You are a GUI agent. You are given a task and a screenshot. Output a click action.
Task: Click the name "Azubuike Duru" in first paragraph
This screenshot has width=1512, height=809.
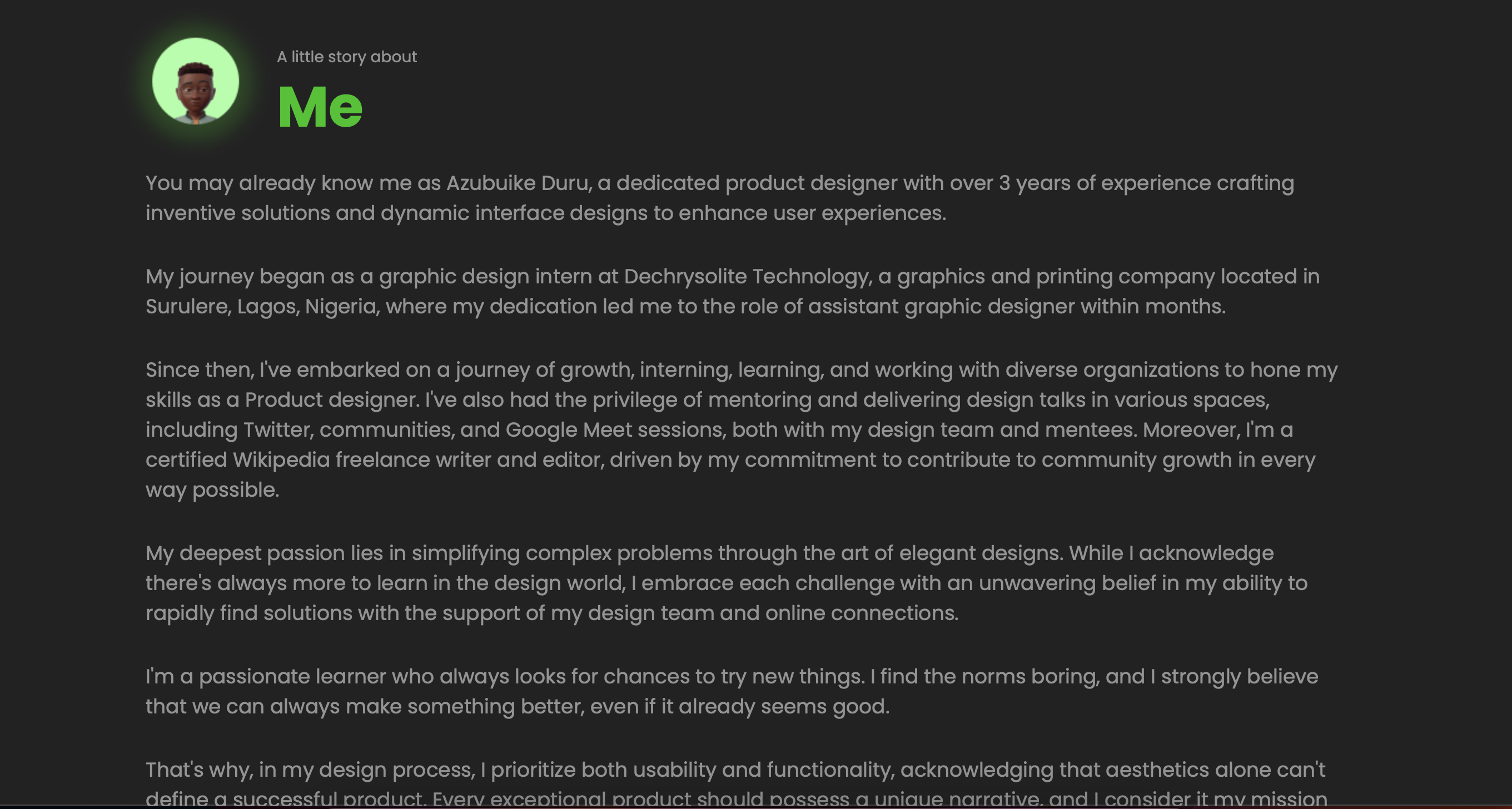[x=516, y=183]
